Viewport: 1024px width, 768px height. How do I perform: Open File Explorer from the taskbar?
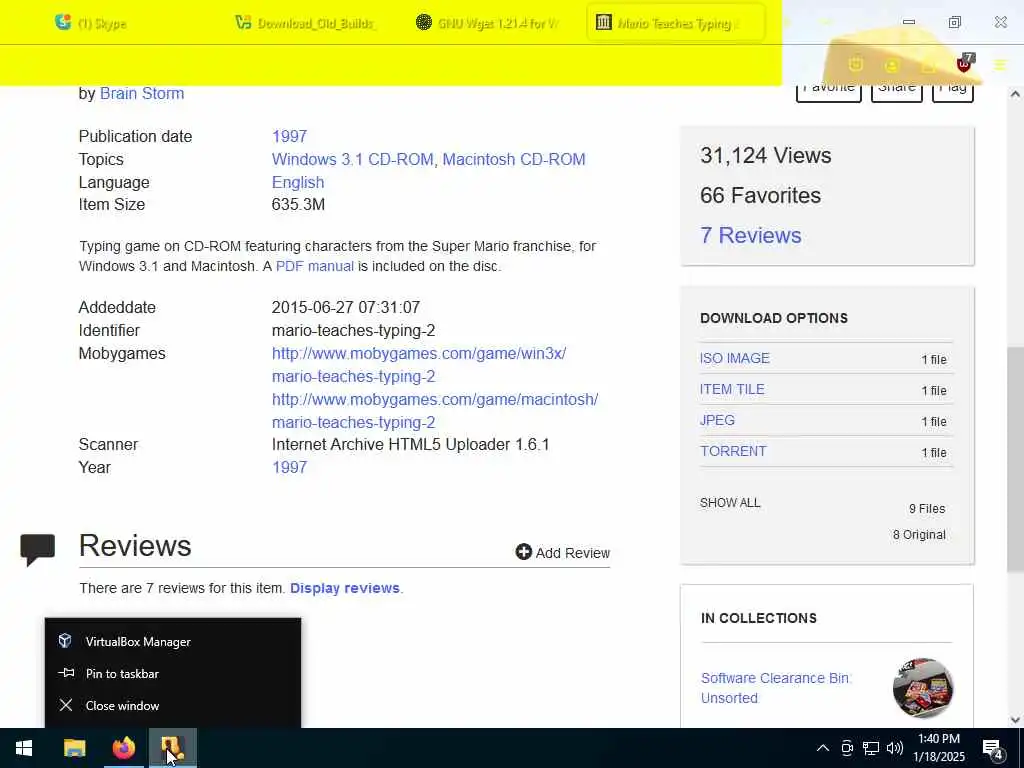pos(74,748)
